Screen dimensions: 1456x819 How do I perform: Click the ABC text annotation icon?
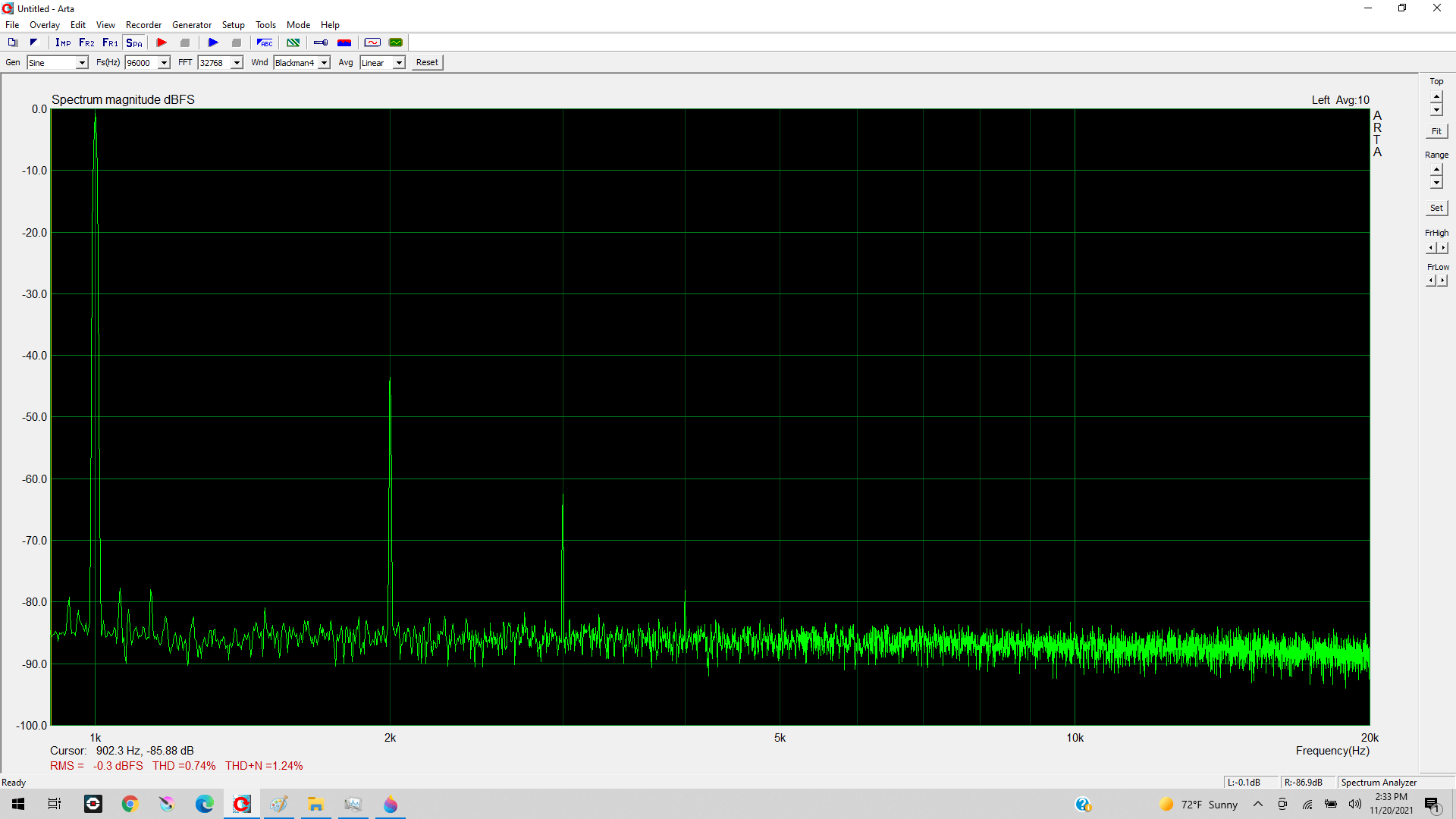tap(265, 42)
